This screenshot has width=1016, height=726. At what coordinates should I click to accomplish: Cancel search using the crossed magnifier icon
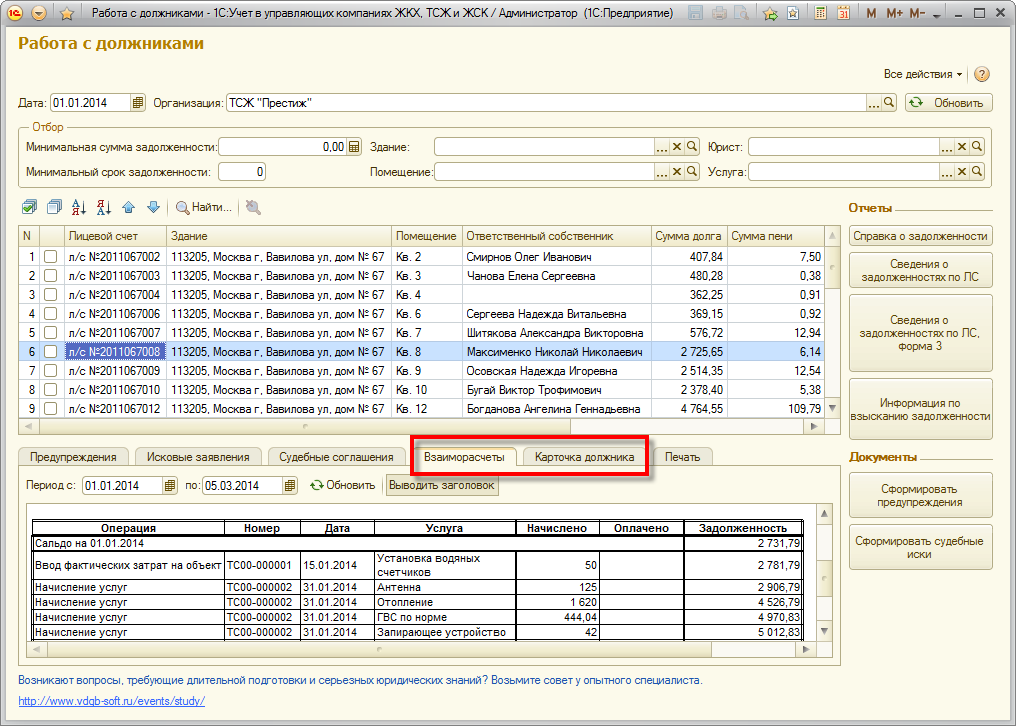[253, 207]
